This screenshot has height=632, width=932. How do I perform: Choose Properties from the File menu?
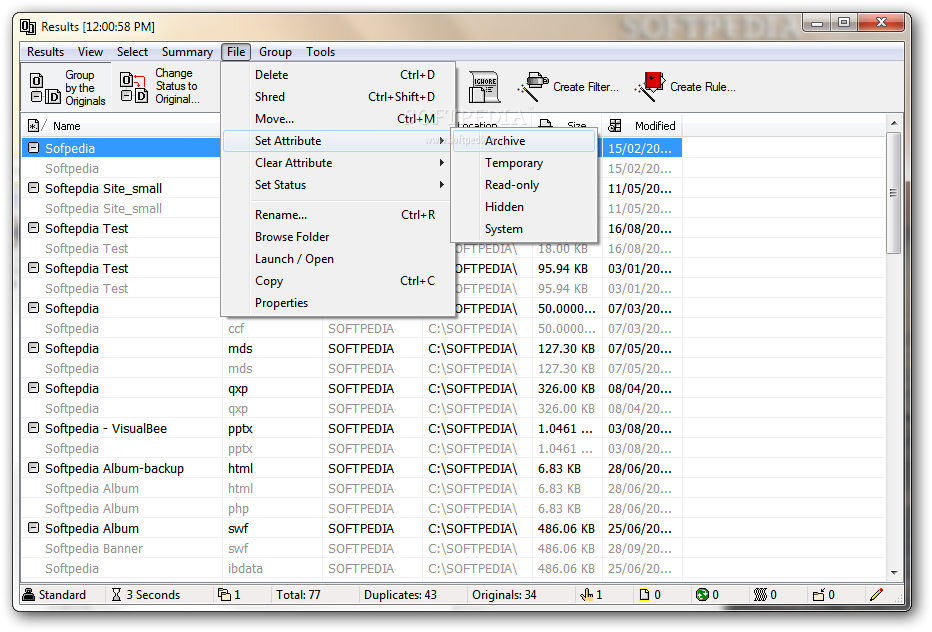click(338, 303)
